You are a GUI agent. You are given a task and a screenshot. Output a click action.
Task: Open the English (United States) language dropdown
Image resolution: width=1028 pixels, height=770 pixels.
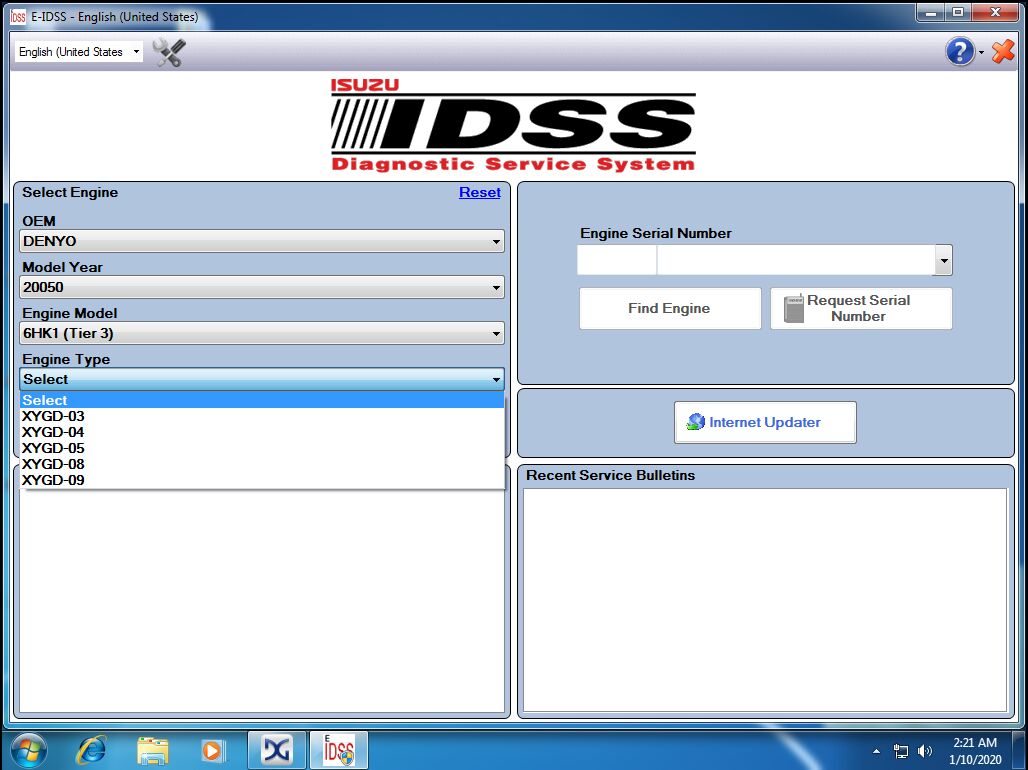click(x=79, y=52)
